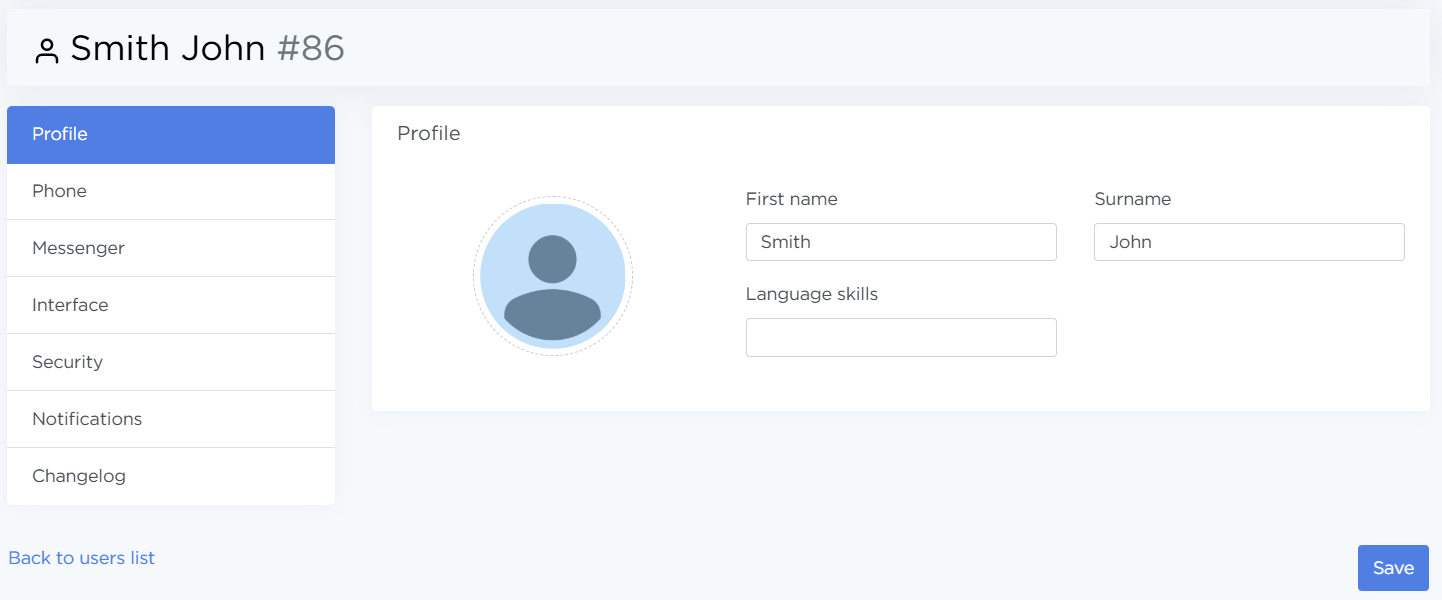The height and width of the screenshot is (600, 1442).
Task: Select the Security tab
Action: click(x=171, y=363)
